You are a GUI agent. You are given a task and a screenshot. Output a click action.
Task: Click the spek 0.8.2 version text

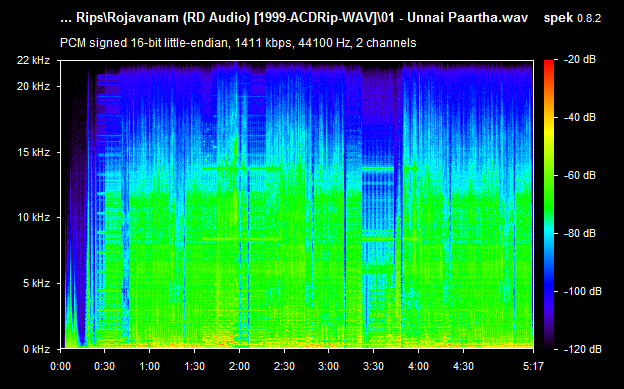click(x=572, y=18)
